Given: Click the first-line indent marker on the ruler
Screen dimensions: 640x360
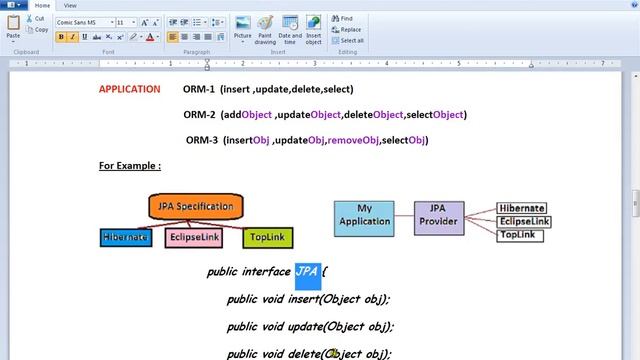Looking at the screenshot, I should tap(207, 61).
